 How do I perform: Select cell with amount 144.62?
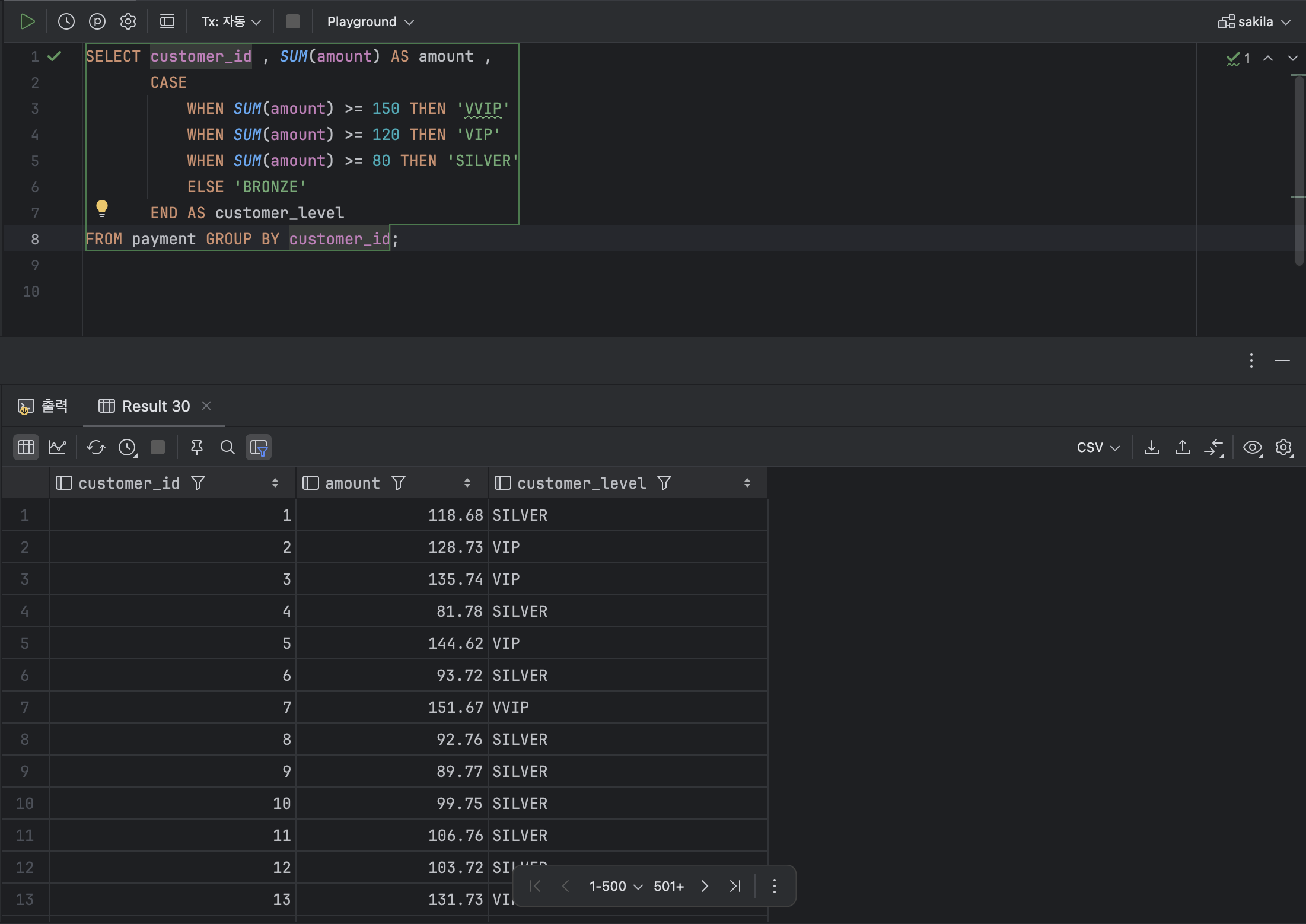tap(392, 643)
